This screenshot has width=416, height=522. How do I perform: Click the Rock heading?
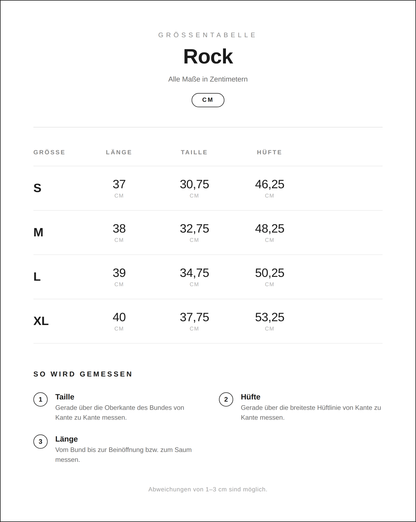(208, 56)
